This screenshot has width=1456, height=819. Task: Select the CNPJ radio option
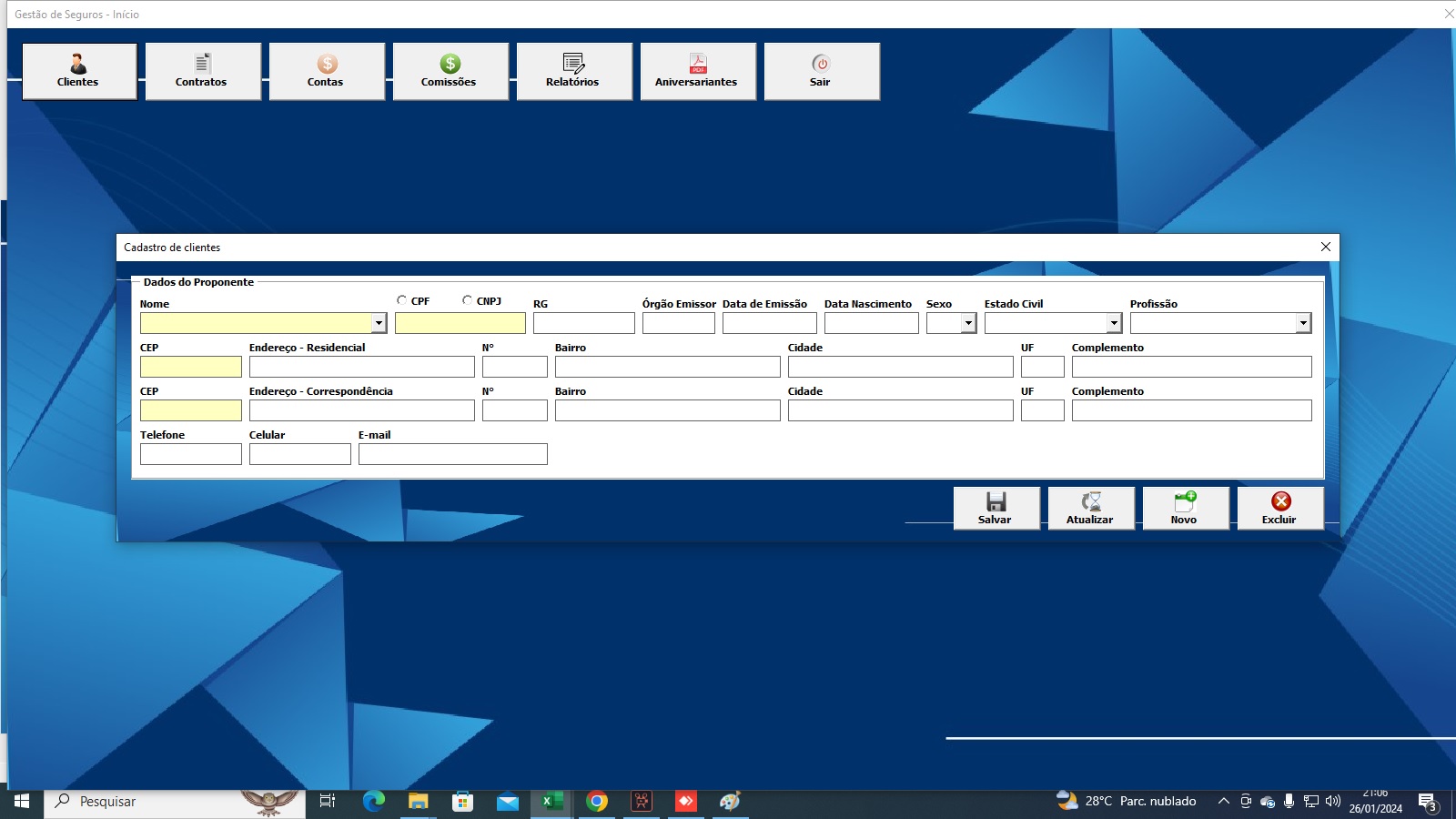click(x=467, y=300)
